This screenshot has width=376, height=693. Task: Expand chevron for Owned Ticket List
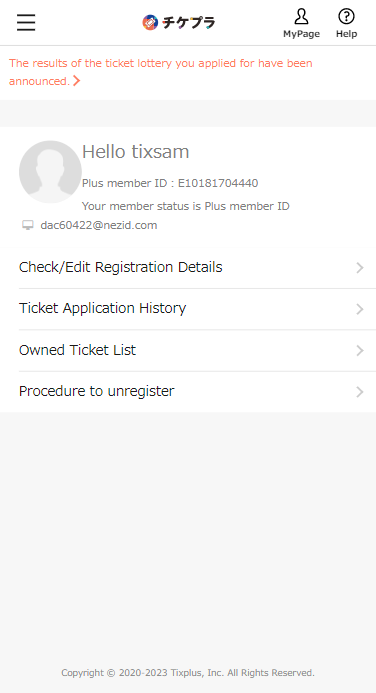[360, 350]
